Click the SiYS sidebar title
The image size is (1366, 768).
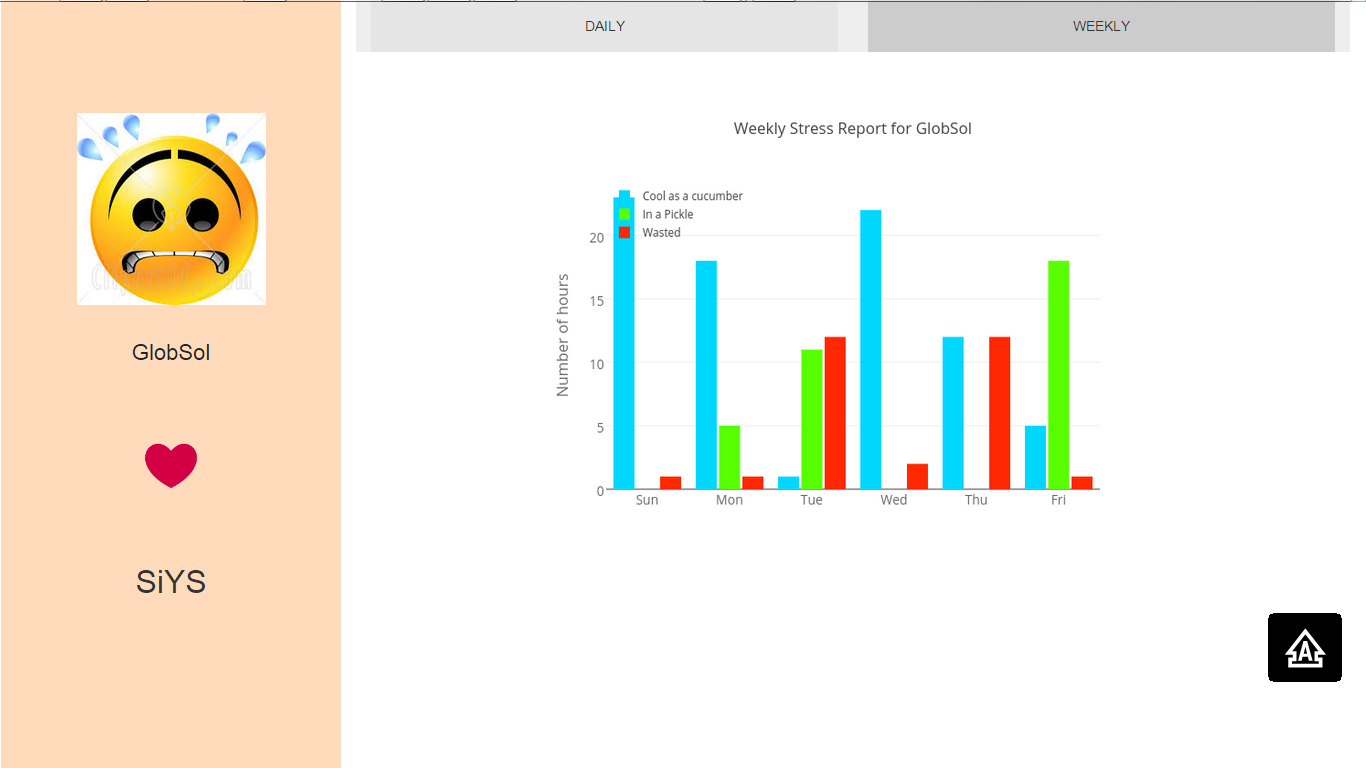(x=171, y=582)
